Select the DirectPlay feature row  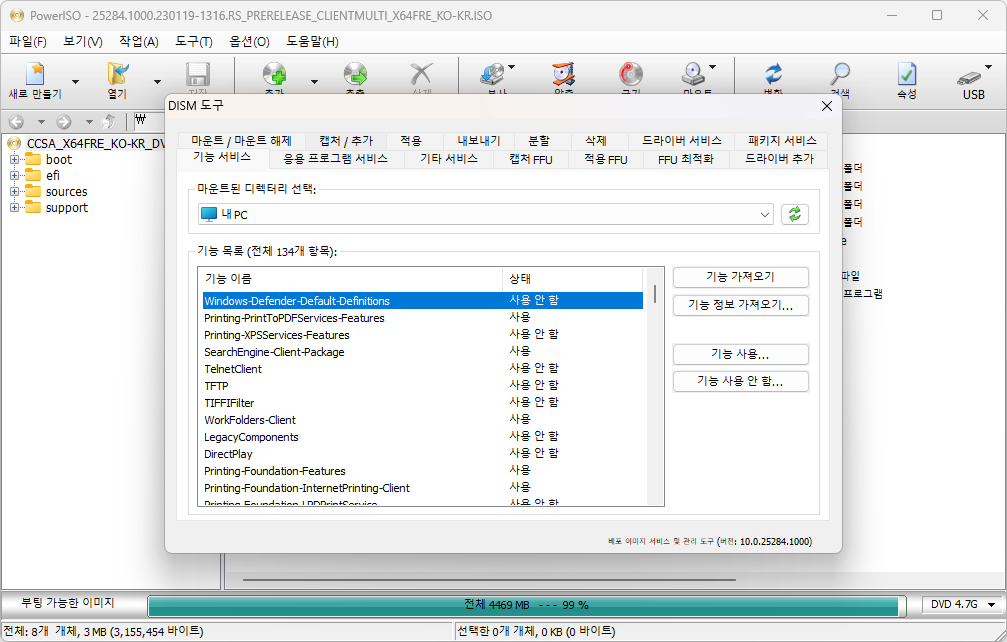[x=423, y=454]
